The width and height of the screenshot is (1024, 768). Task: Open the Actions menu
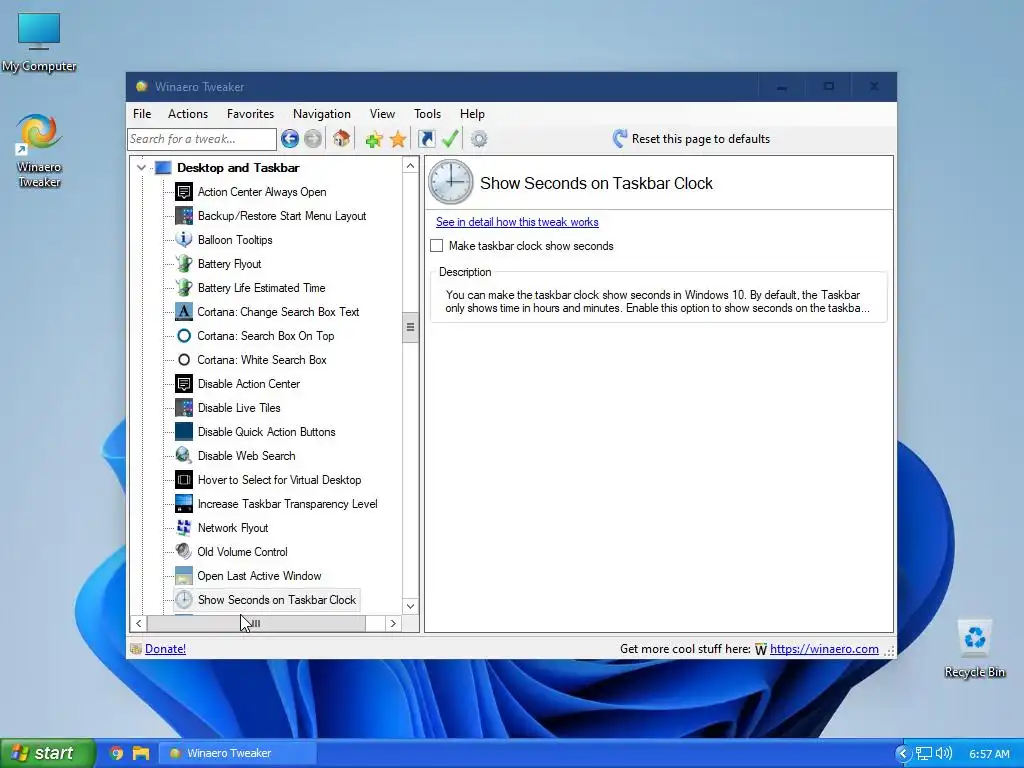coord(188,114)
